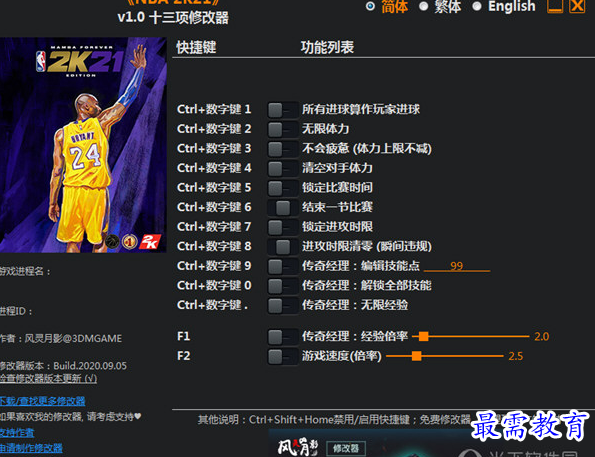595x457 pixels.
Task: Enable F1 传奇经理：经验倍率 toggle
Action: [x=283, y=337]
